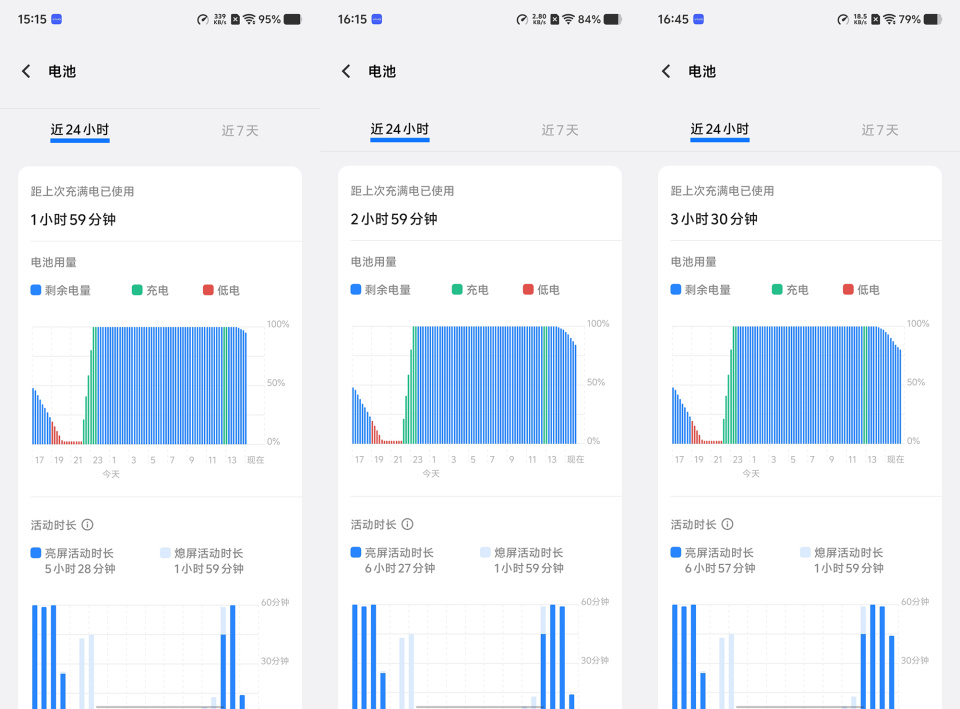Tap the battery usage bar chart at 16:45
Image resolution: width=960 pixels, height=709 pixels.
[x=787, y=385]
